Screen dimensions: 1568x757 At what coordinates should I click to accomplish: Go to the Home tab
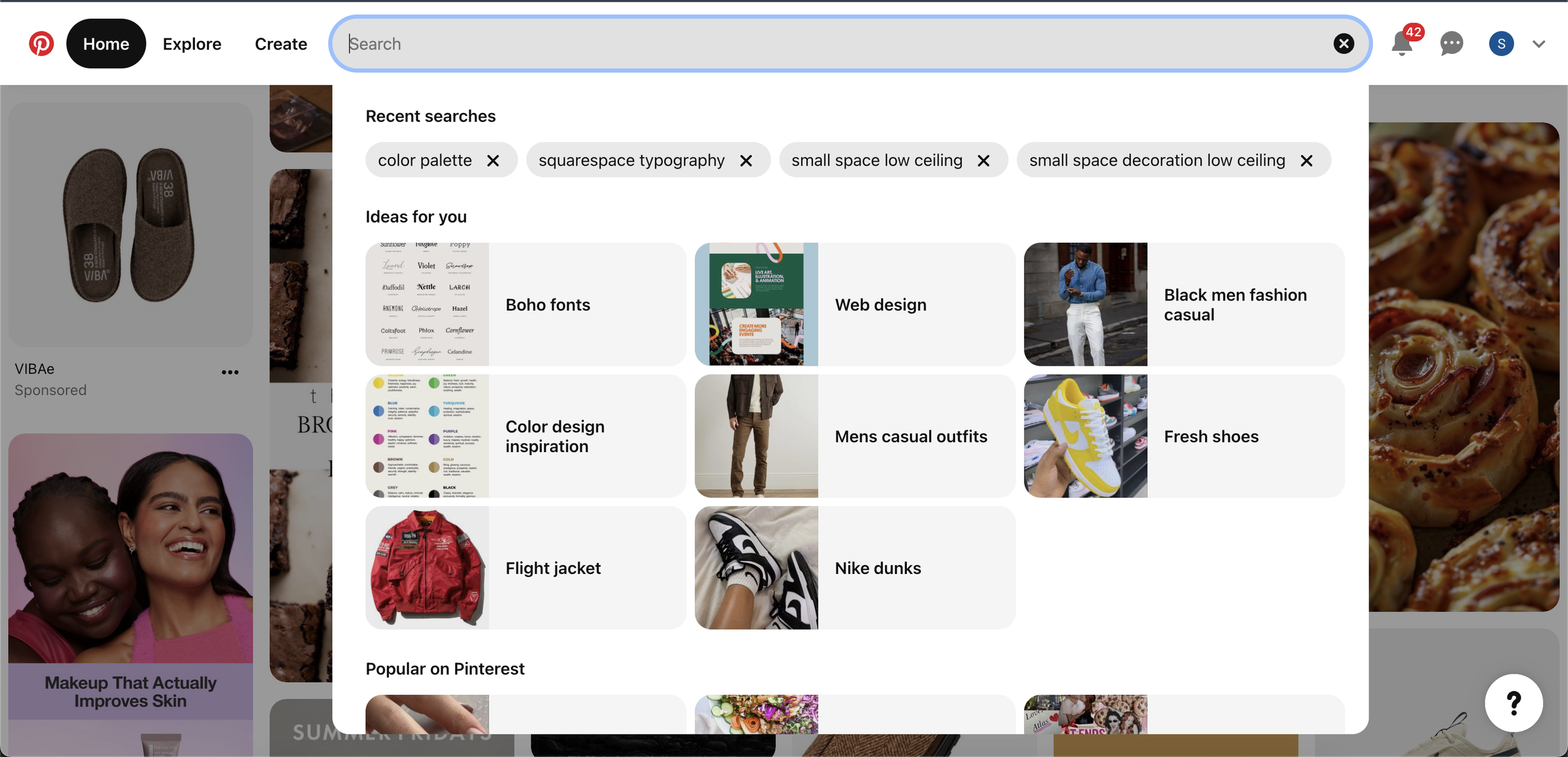pos(106,44)
